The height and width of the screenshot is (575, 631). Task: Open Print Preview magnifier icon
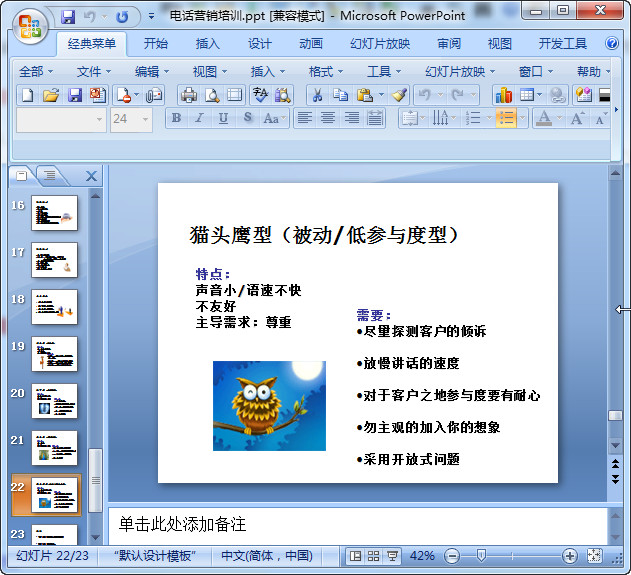212,95
